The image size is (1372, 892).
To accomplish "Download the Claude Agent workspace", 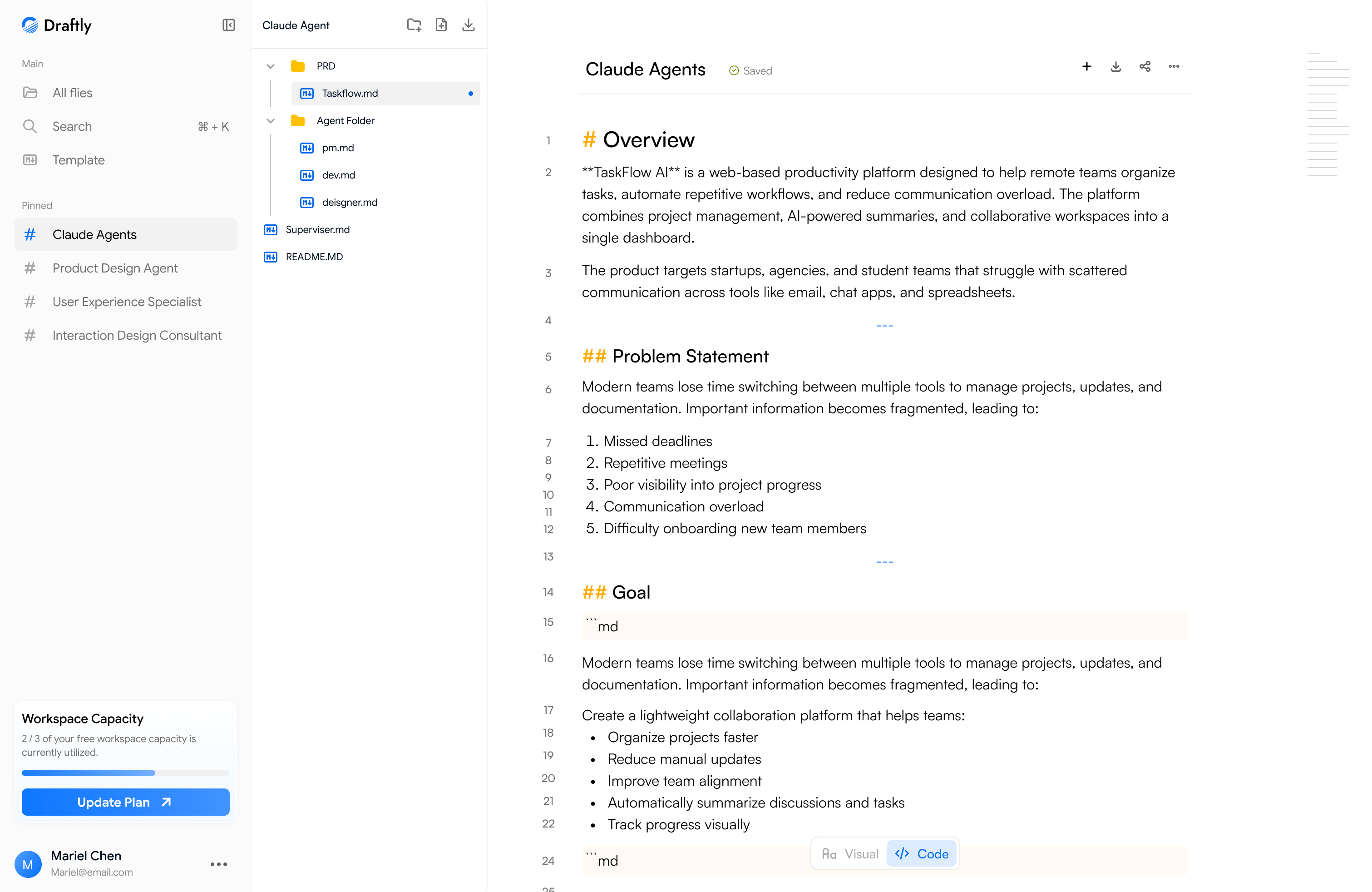I will point(468,25).
